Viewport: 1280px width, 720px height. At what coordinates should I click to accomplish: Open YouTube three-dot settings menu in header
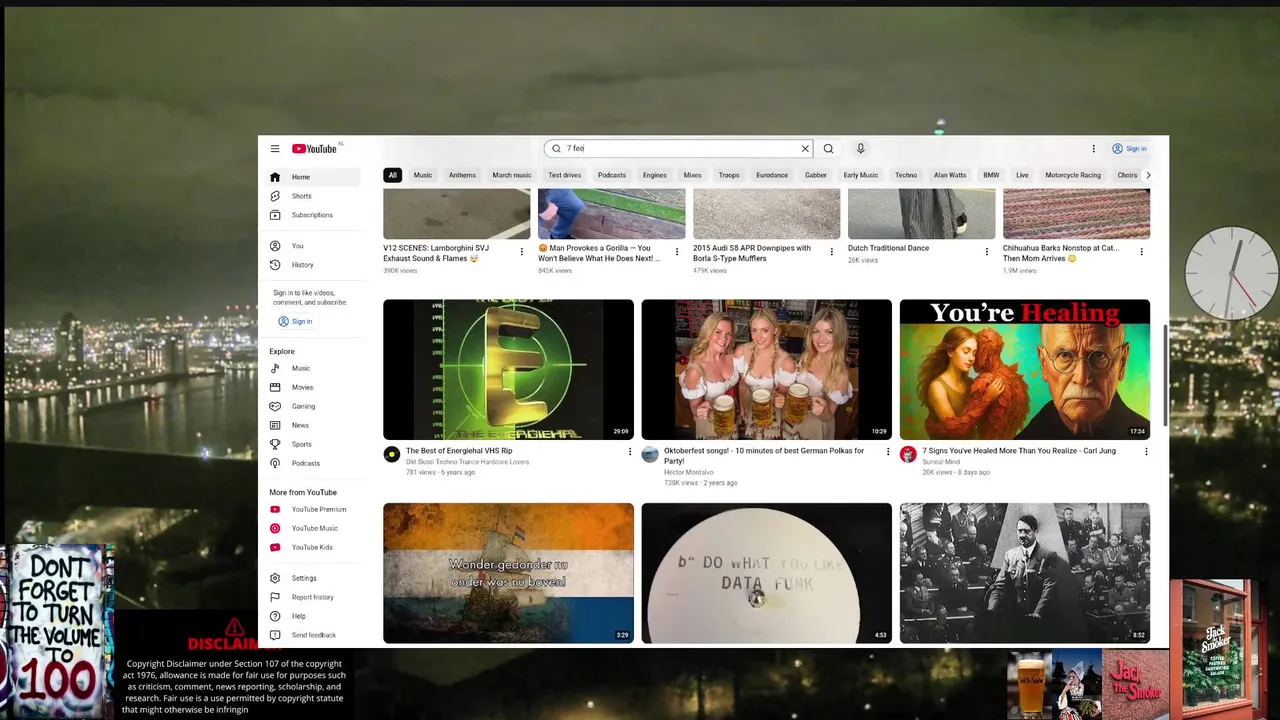1093,149
